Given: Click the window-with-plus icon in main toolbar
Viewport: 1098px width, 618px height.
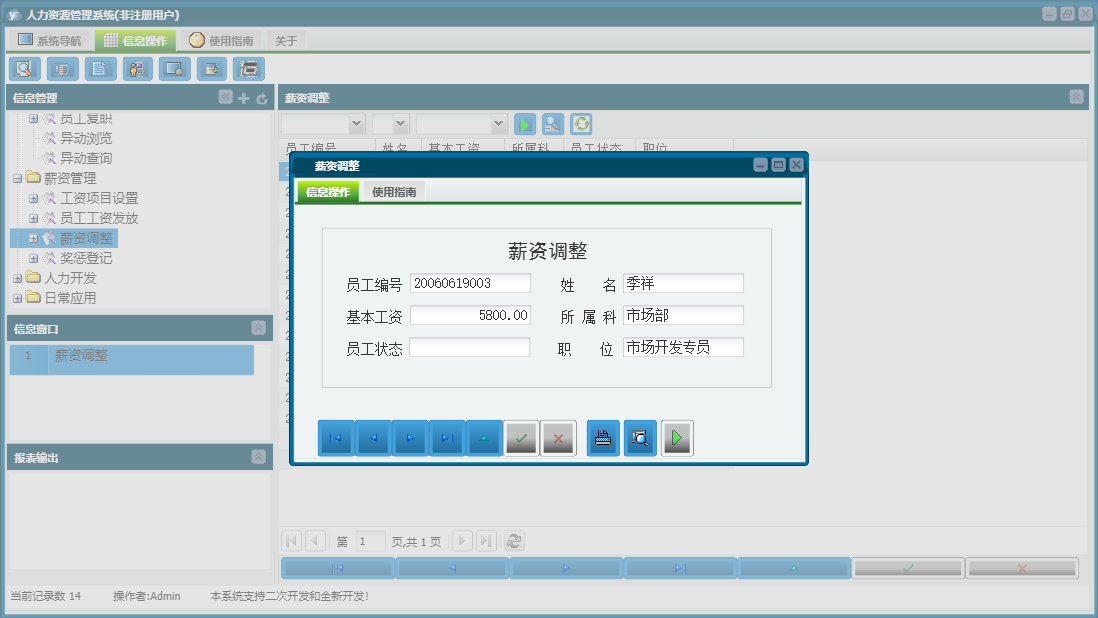Looking at the screenshot, I should click(x=211, y=69).
